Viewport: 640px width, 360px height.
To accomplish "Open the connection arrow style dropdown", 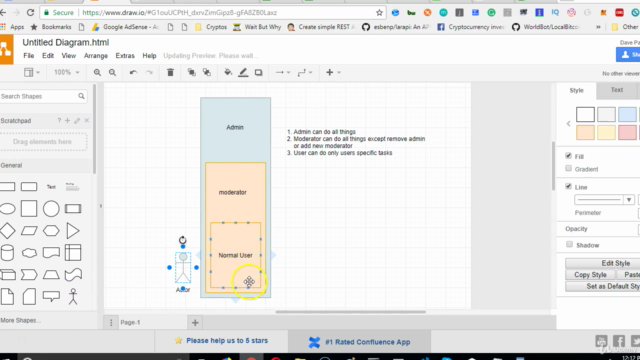I will tap(282, 73).
